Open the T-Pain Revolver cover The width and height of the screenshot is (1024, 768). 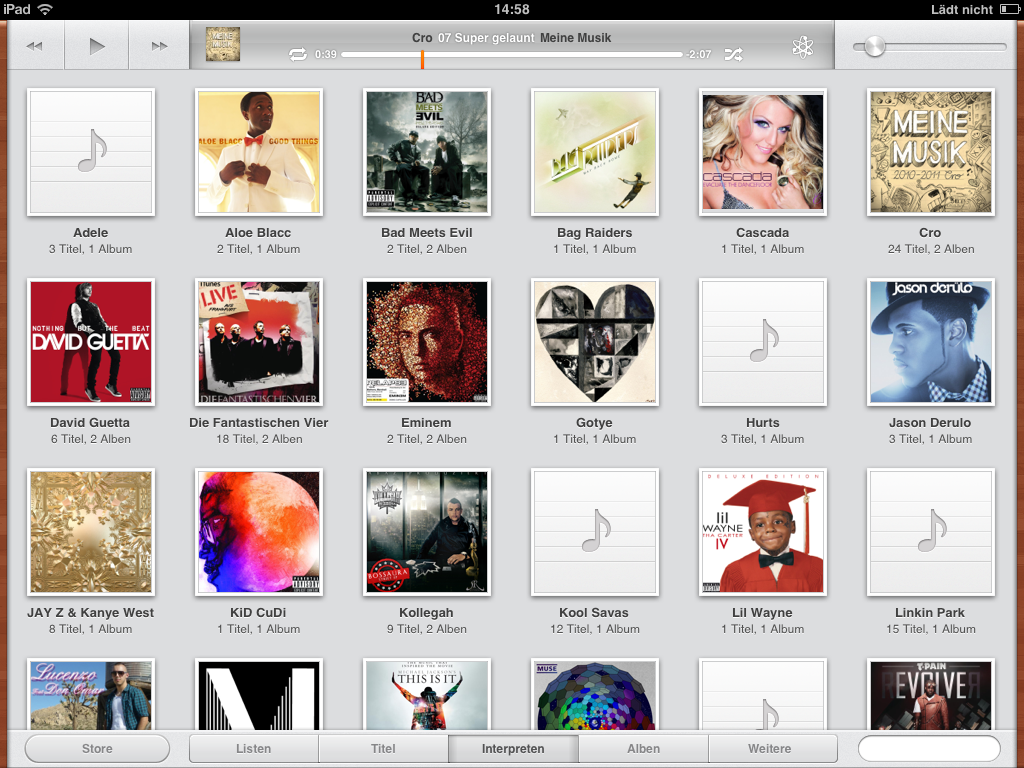(x=931, y=694)
